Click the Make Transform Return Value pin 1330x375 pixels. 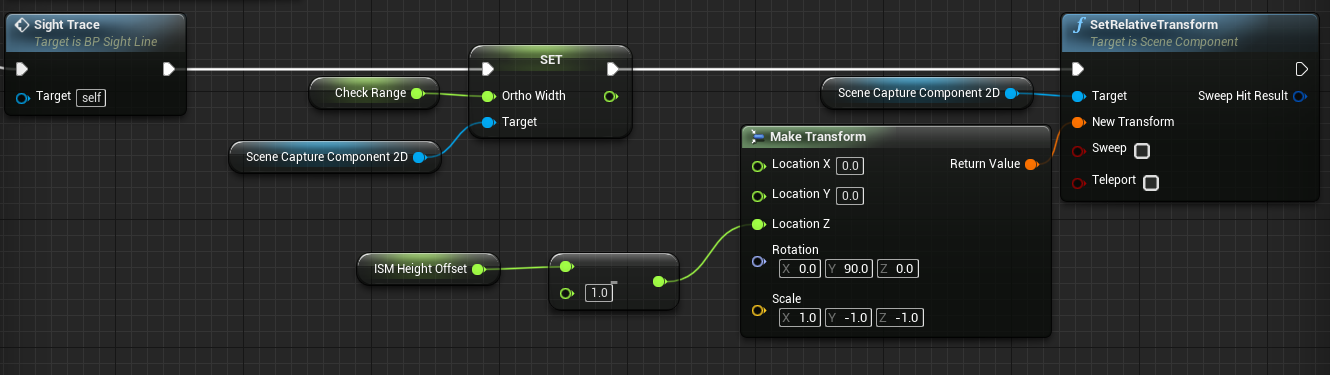1032,164
